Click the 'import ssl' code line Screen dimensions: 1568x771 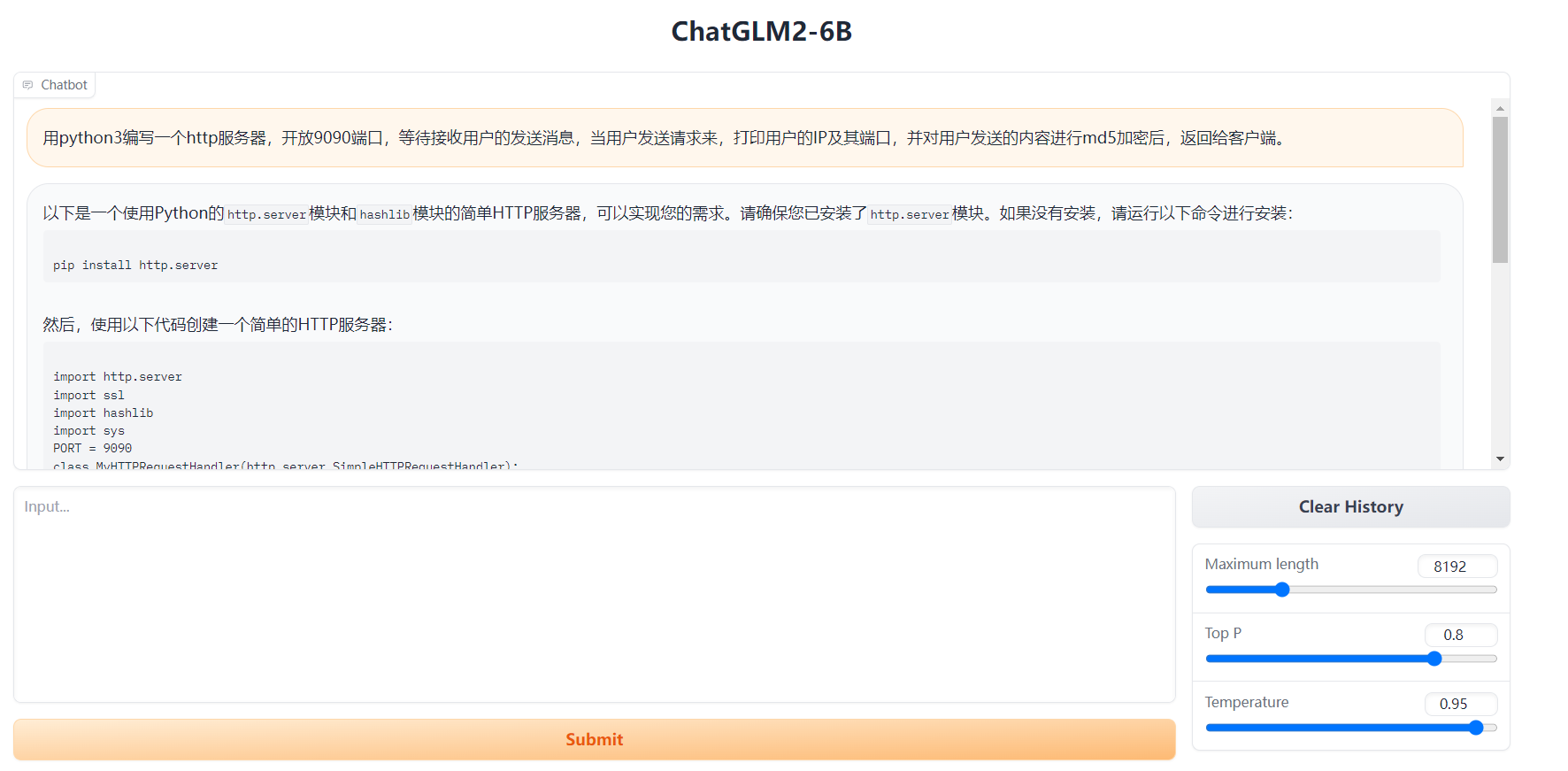[88, 396]
